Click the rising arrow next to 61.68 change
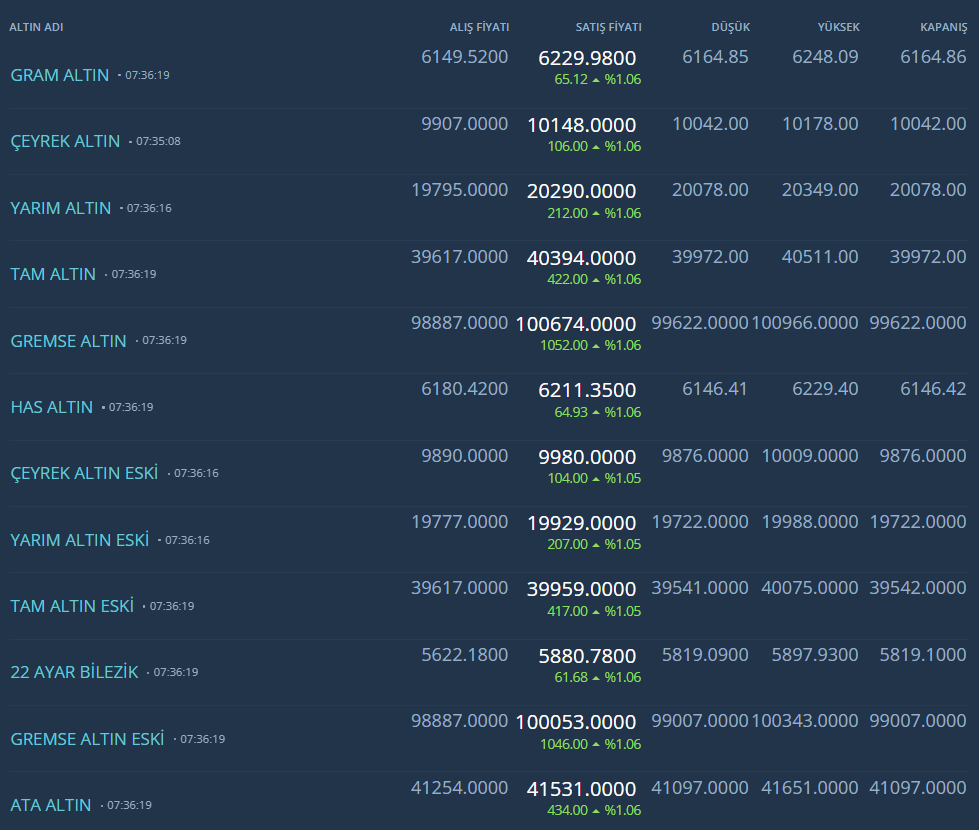The image size is (979, 830). point(596,678)
